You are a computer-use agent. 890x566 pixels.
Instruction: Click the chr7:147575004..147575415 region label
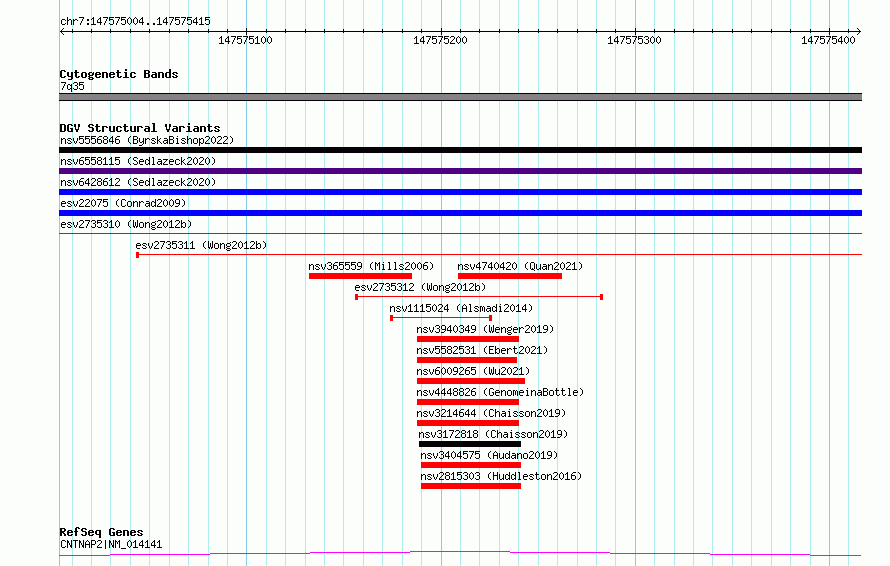[135, 22]
